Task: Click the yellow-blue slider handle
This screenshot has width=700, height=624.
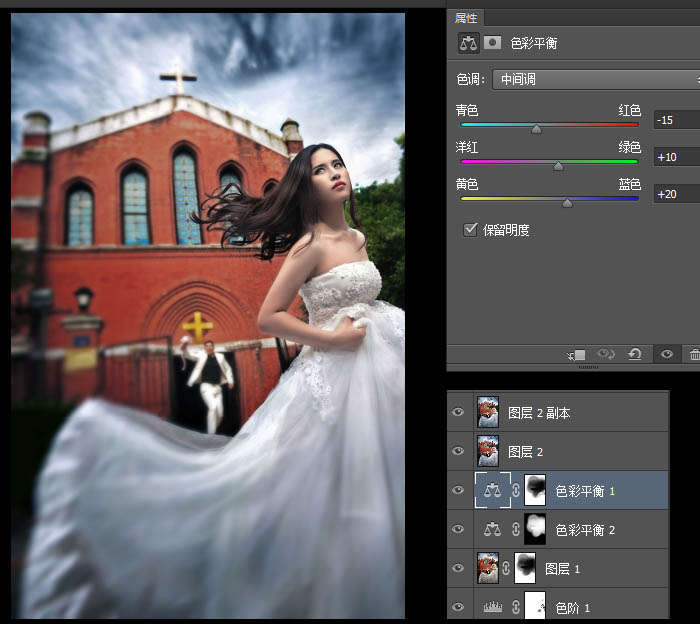Action: click(x=568, y=202)
